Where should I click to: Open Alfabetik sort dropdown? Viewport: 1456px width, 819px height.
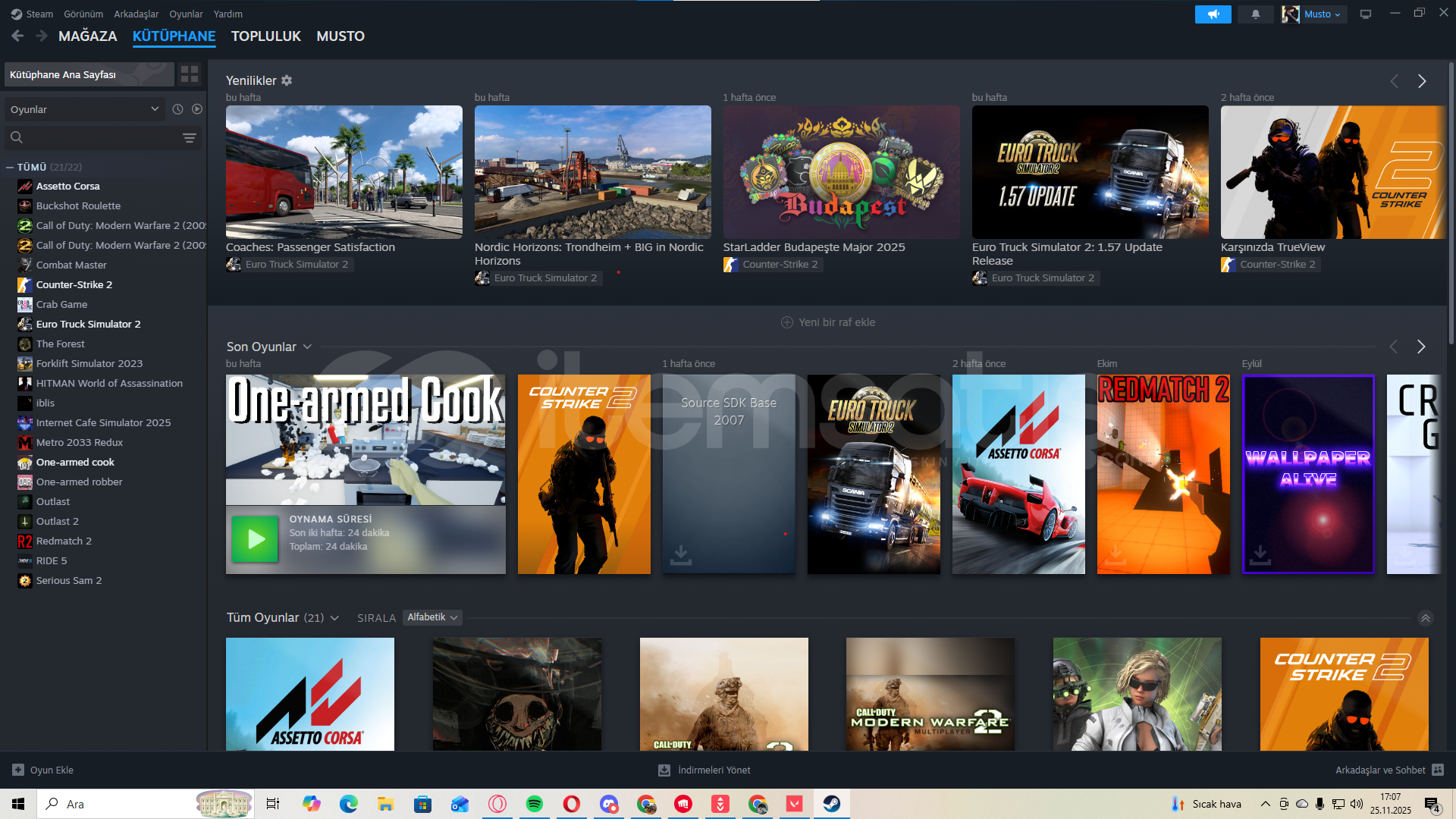[x=432, y=617]
